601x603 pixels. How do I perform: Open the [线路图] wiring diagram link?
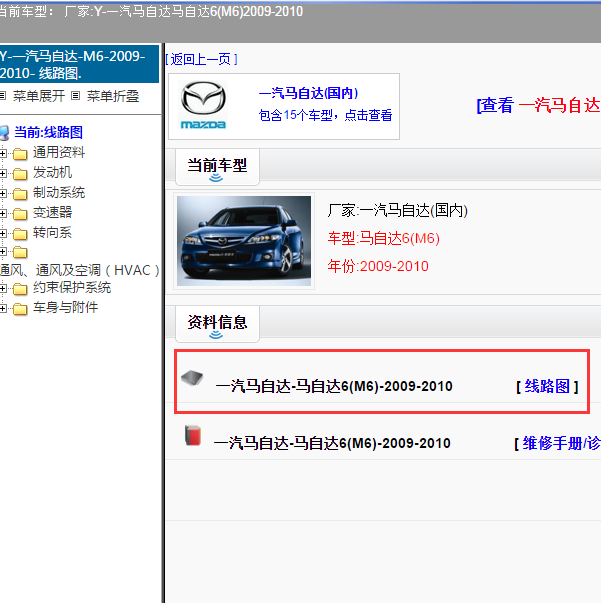pos(547,386)
